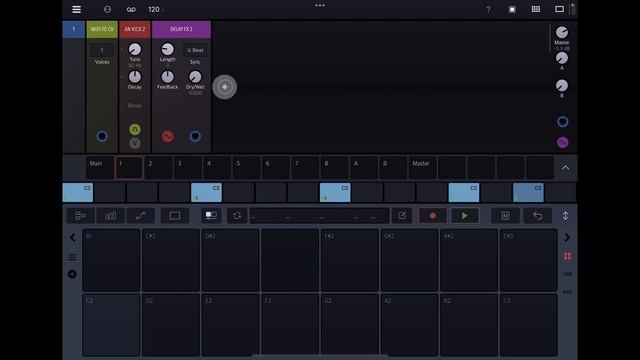The height and width of the screenshot is (360, 640).
Task: Expand pads area with the vertical arrows icon
Action: click(x=565, y=216)
